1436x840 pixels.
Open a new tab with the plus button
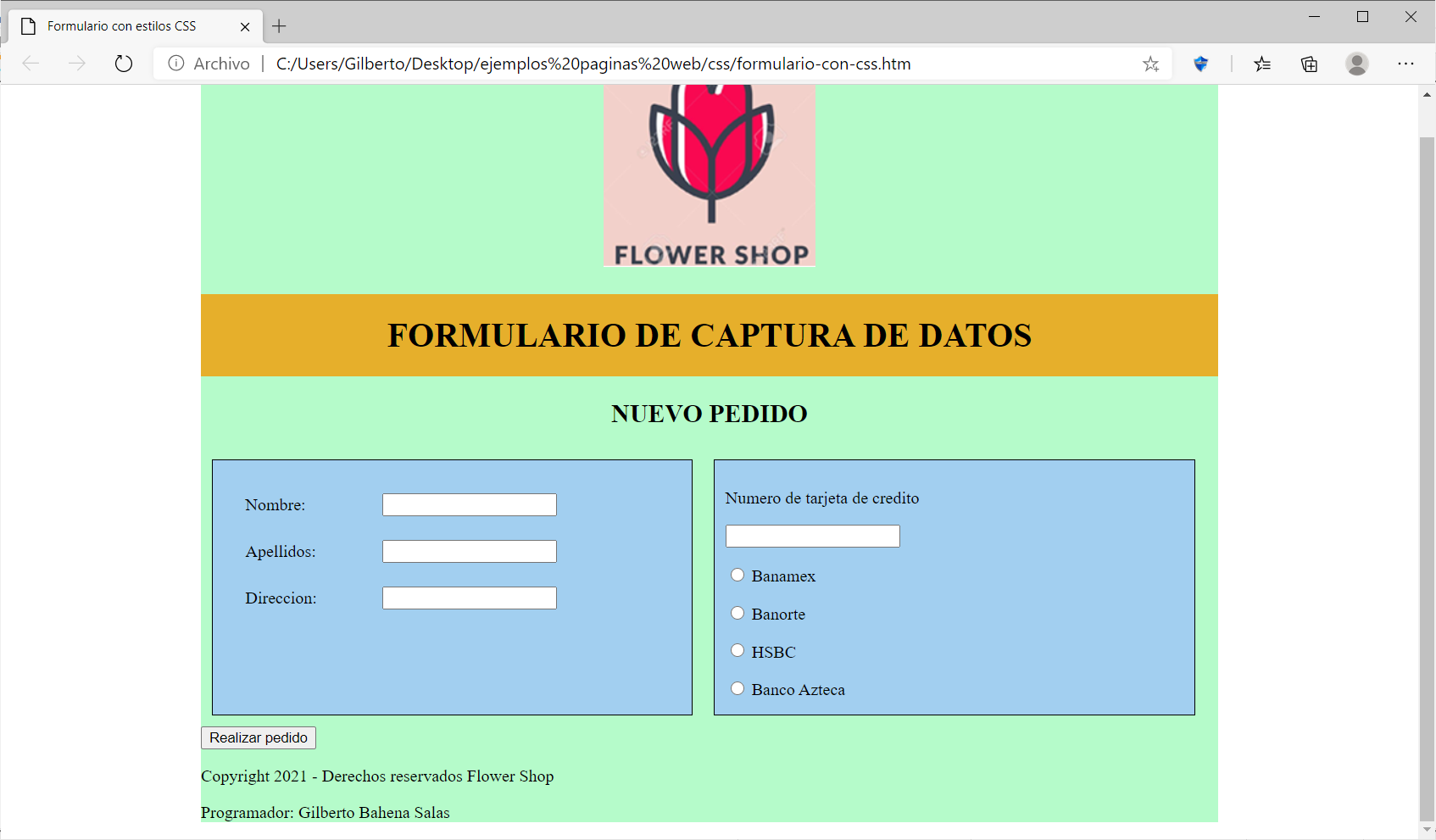pyautogui.click(x=279, y=26)
